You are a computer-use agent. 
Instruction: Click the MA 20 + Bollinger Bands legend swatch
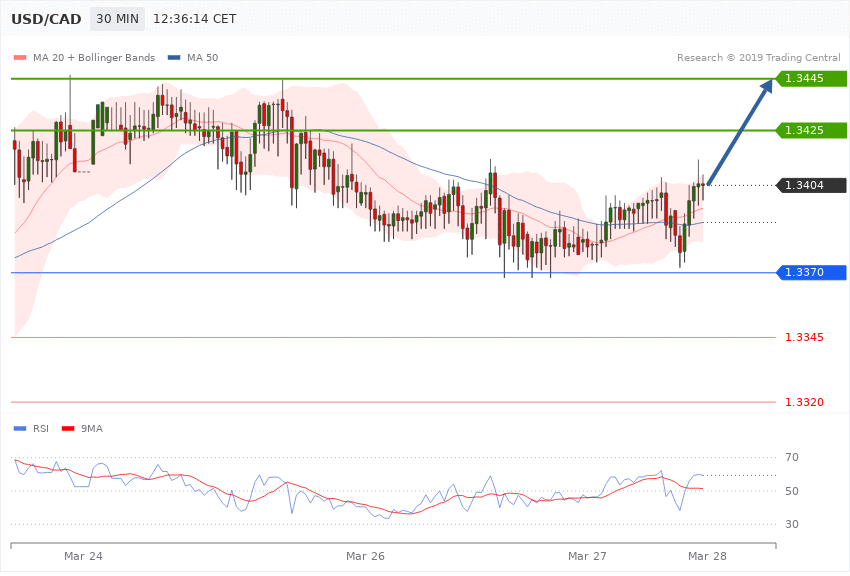point(20,57)
